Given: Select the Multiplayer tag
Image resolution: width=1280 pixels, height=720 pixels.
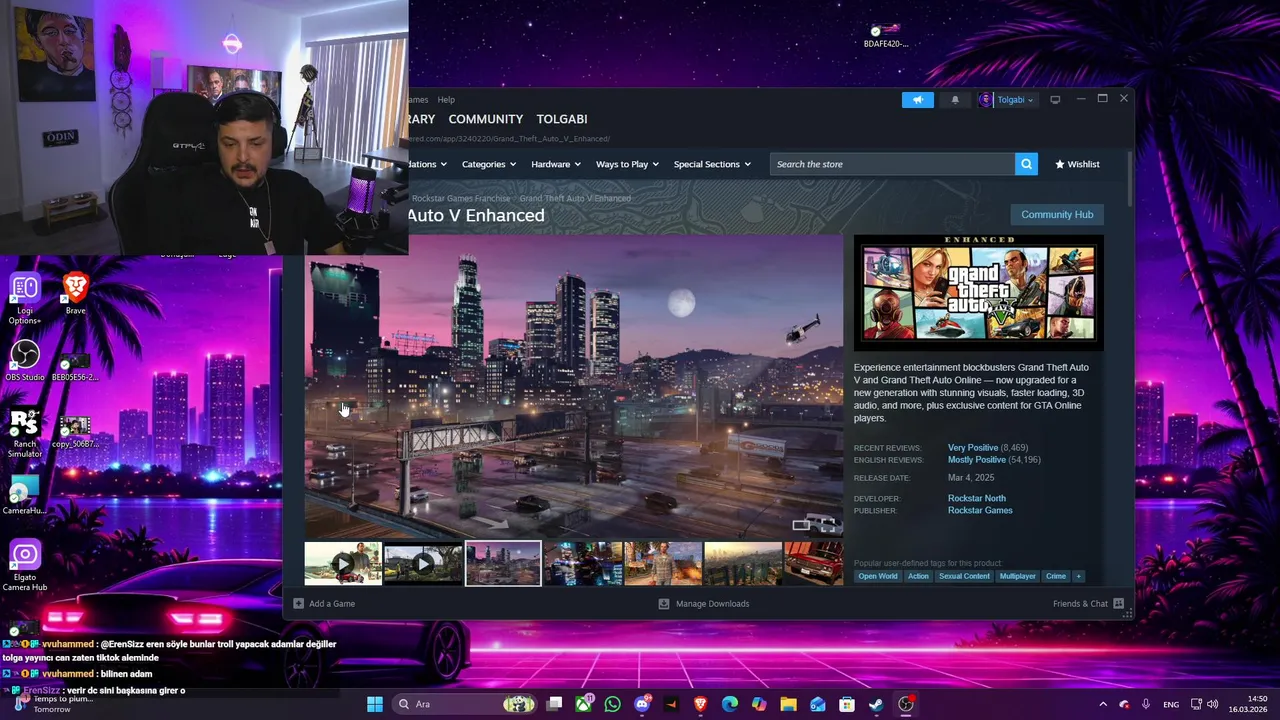Looking at the screenshot, I should click(x=1017, y=576).
